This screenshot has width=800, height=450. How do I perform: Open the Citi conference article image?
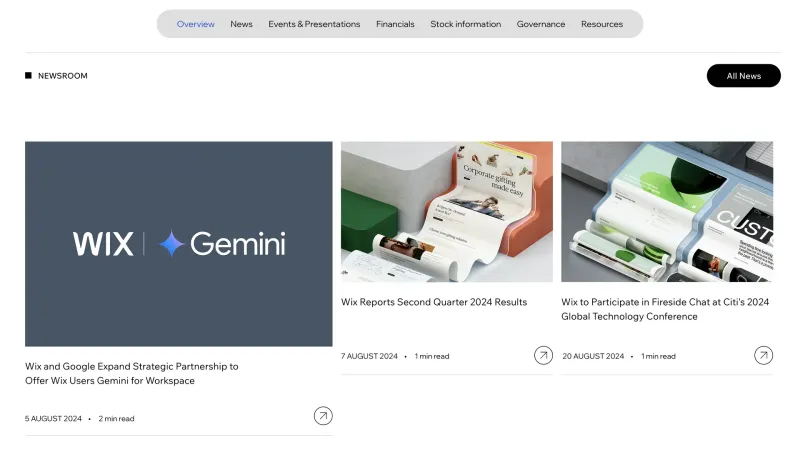tap(667, 212)
